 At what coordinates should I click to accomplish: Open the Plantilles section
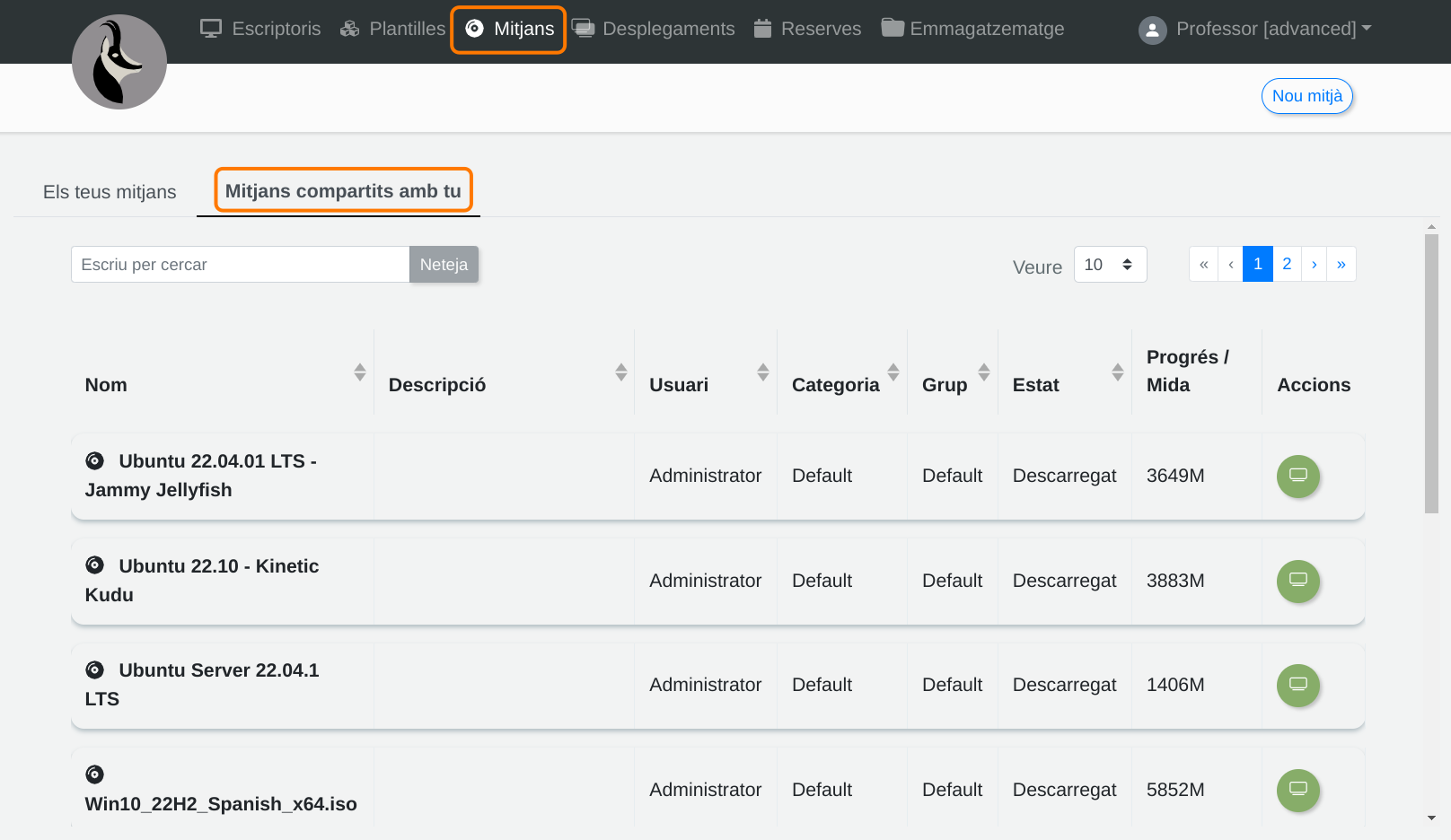click(x=393, y=29)
